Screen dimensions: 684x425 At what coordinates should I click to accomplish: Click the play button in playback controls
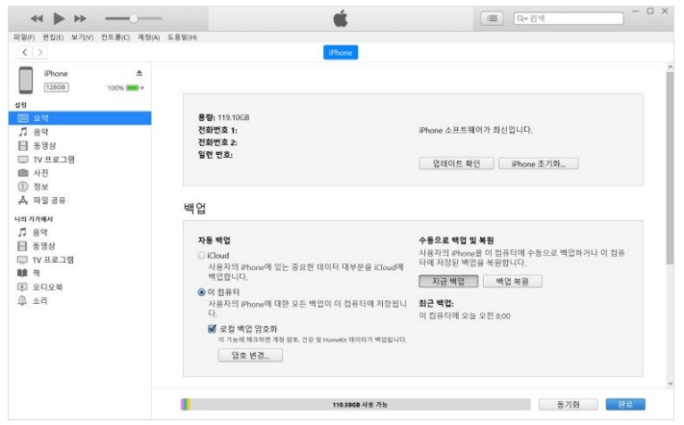click(x=59, y=19)
